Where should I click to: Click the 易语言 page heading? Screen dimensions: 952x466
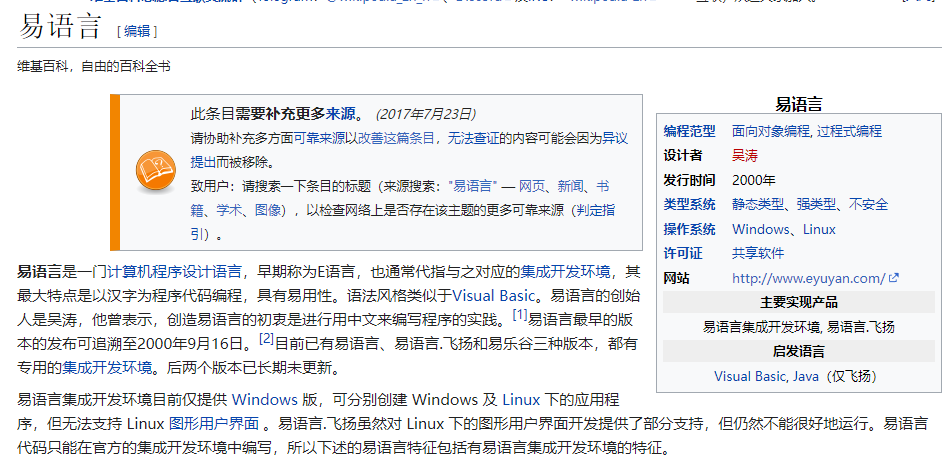(60, 27)
